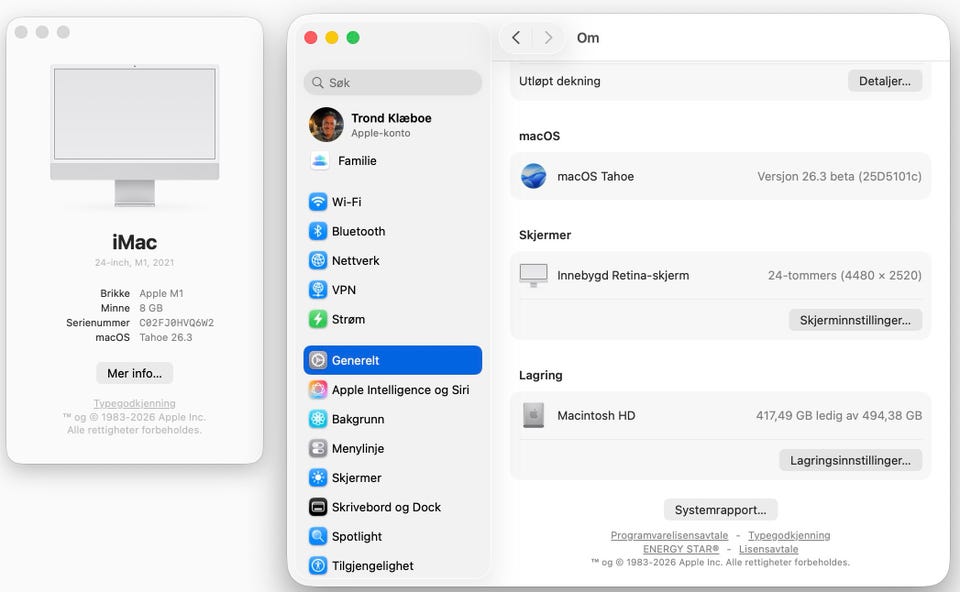Viewport: 960px width, 592px height.
Task: Click Trond Klæboe profile picture
Action: click(x=326, y=124)
